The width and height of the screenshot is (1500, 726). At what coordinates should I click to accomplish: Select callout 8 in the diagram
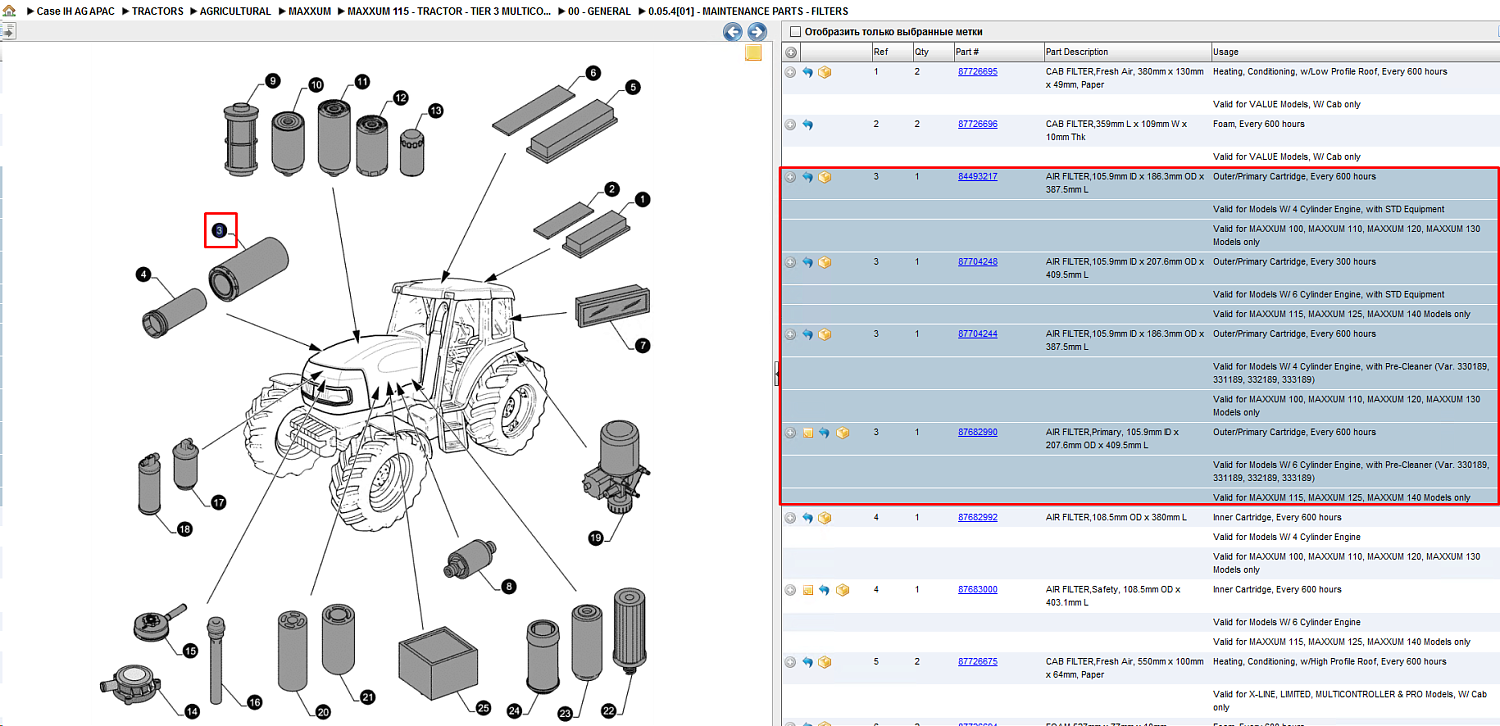(509, 587)
